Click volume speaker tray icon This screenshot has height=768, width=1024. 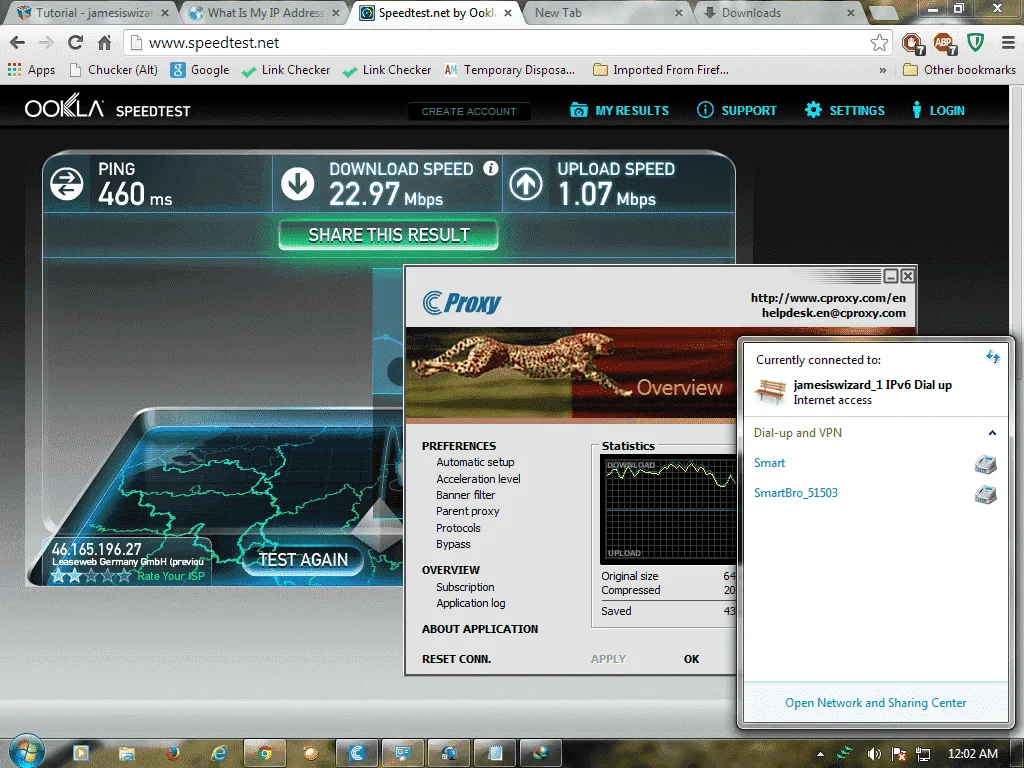[x=874, y=754]
